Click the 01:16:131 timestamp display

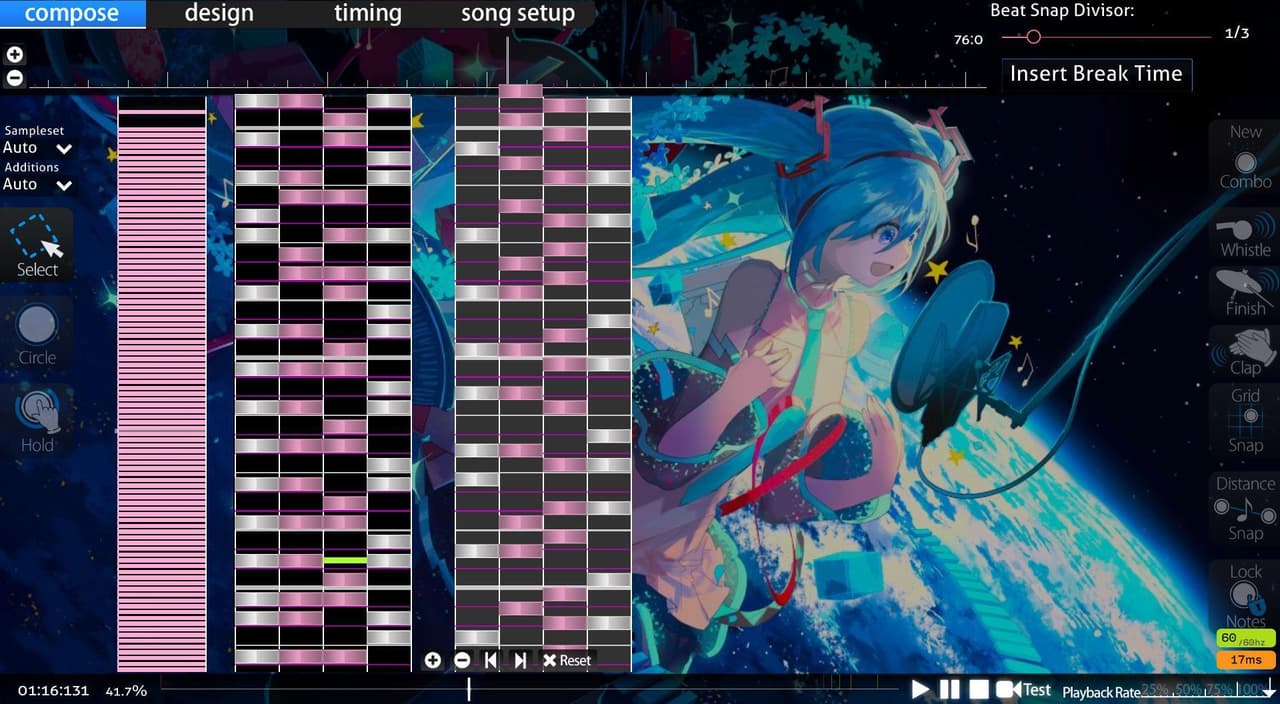53,691
